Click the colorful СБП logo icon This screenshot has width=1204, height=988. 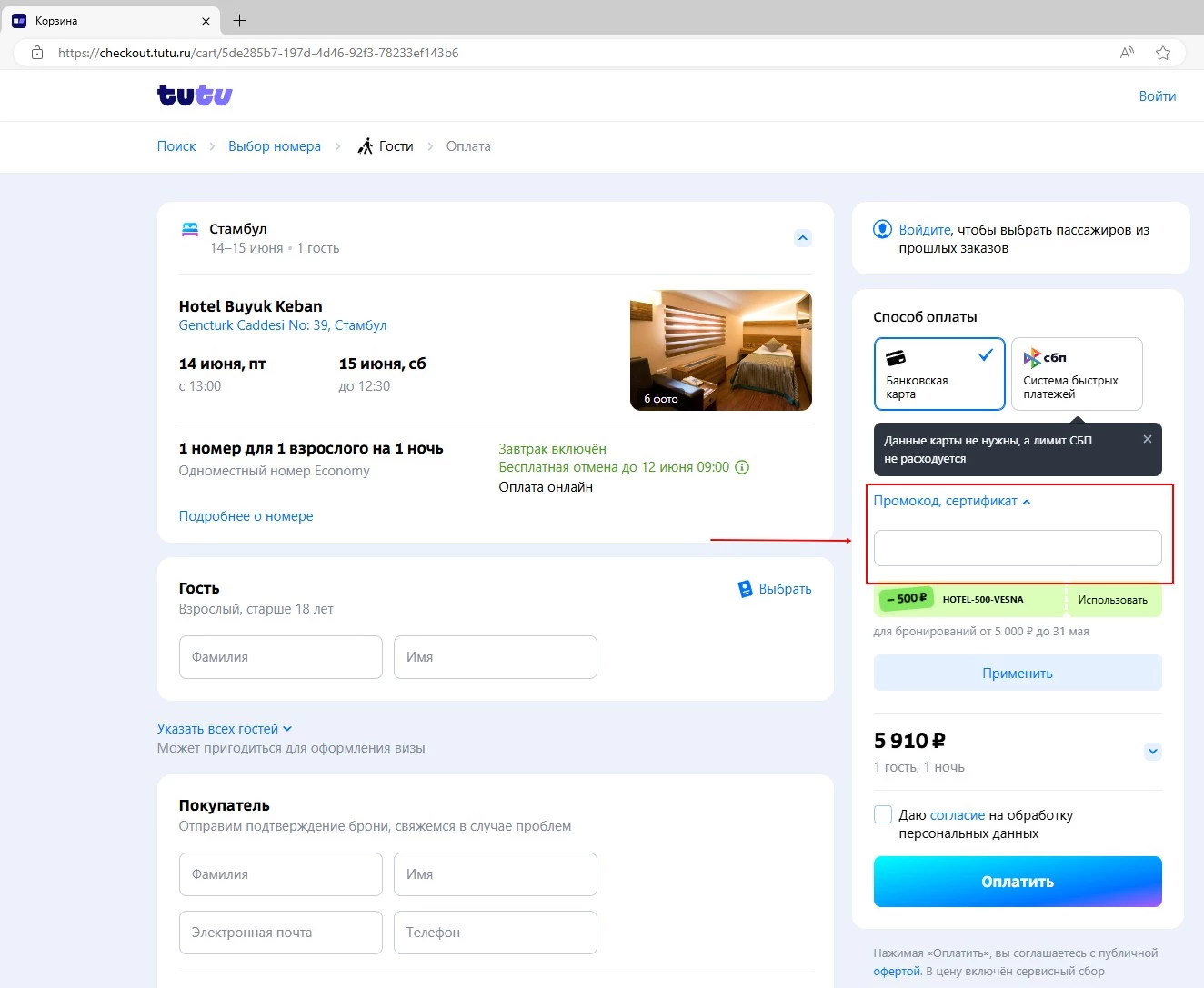click(1031, 356)
